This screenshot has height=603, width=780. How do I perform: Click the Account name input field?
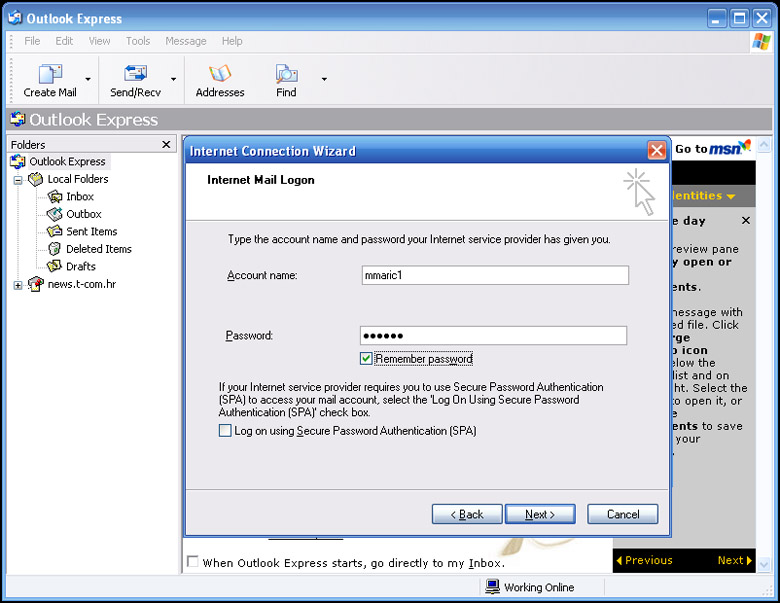(x=495, y=275)
